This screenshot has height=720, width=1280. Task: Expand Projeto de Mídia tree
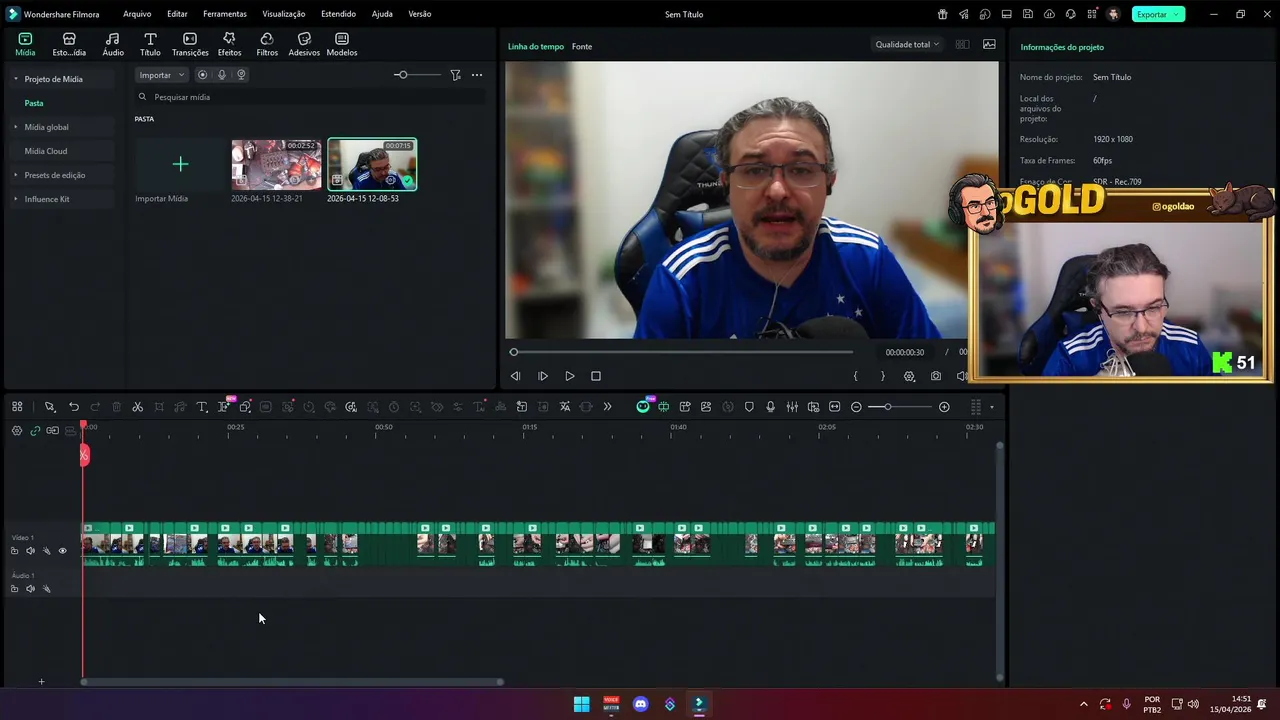tap(16, 79)
